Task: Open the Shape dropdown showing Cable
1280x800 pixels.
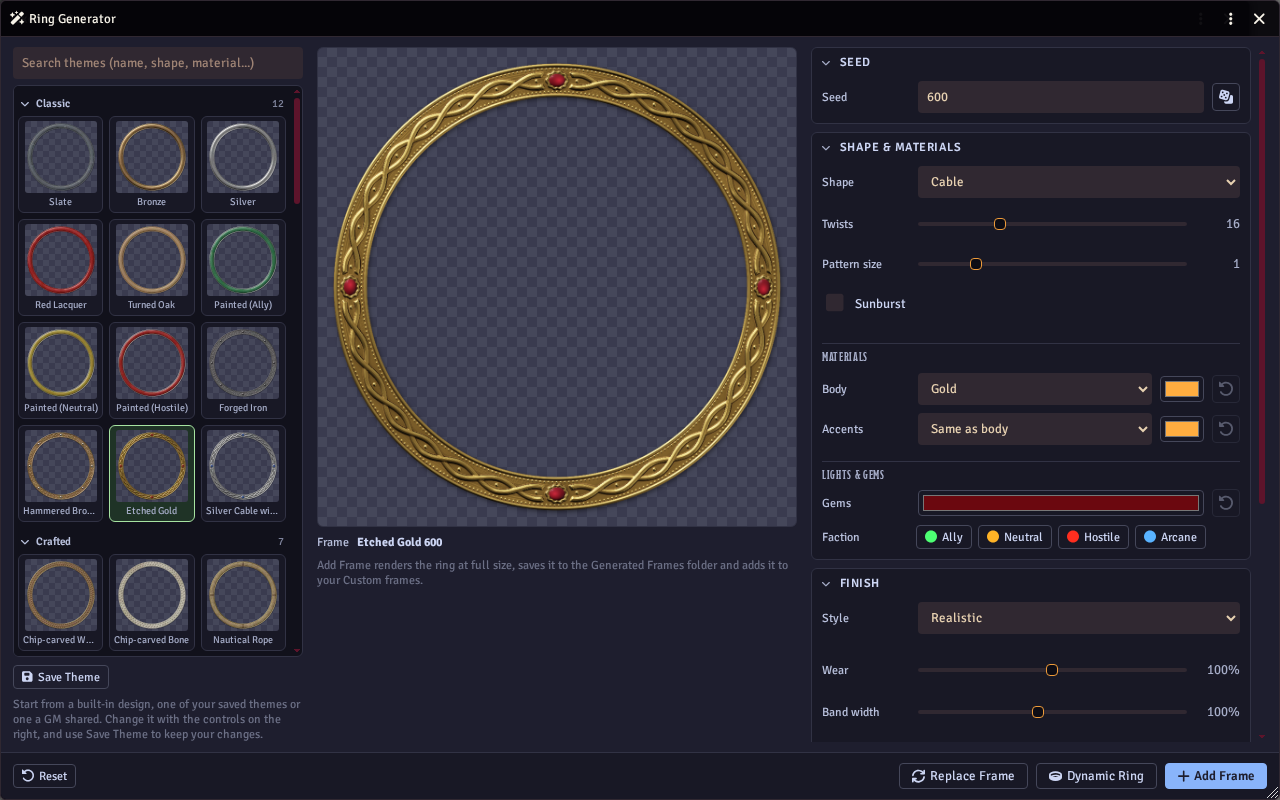Action: coord(1079,182)
